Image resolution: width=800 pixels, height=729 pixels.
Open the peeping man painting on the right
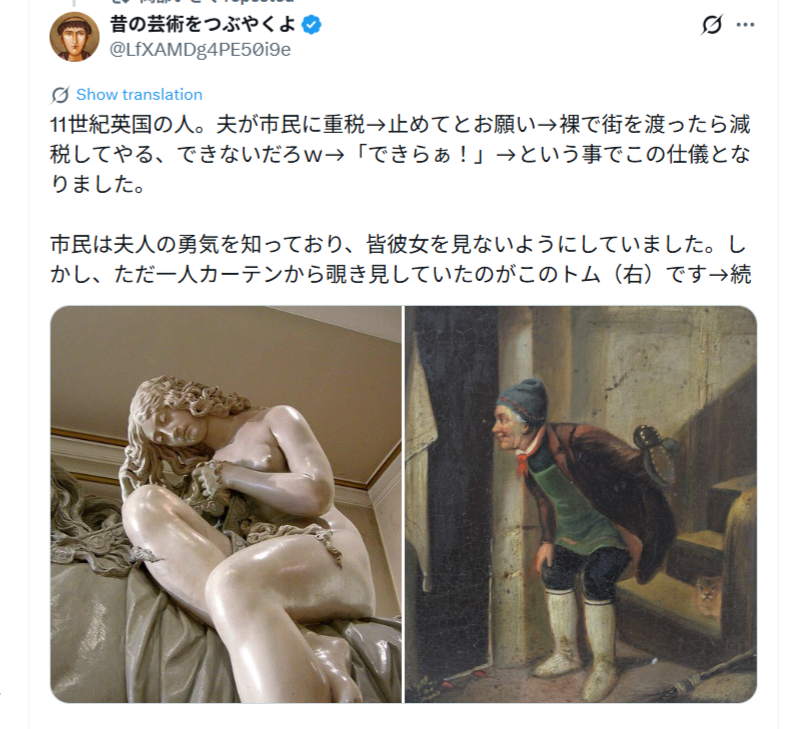[x=581, y=504]
